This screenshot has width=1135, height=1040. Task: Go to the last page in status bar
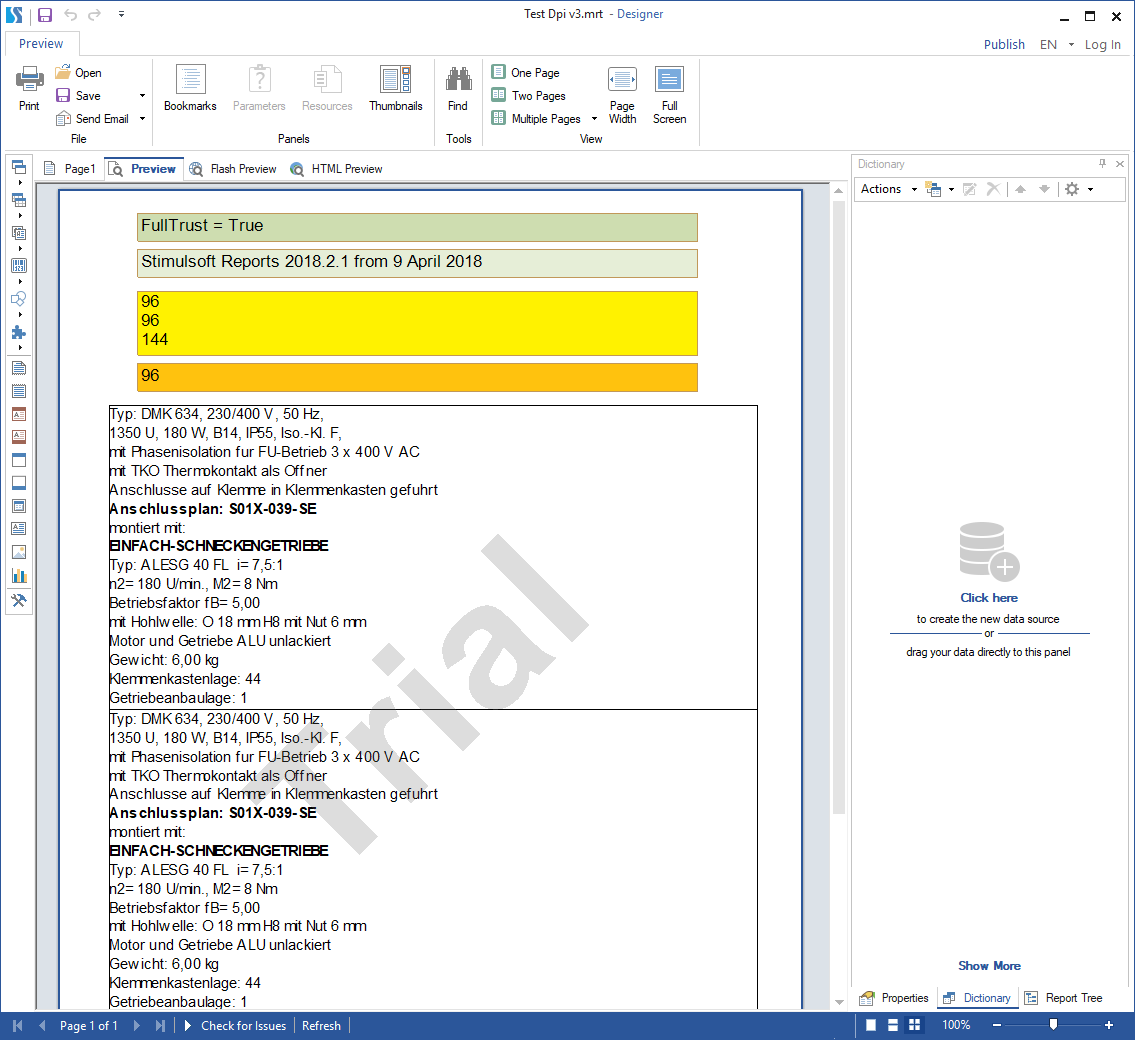click(x=160, y=1026)
